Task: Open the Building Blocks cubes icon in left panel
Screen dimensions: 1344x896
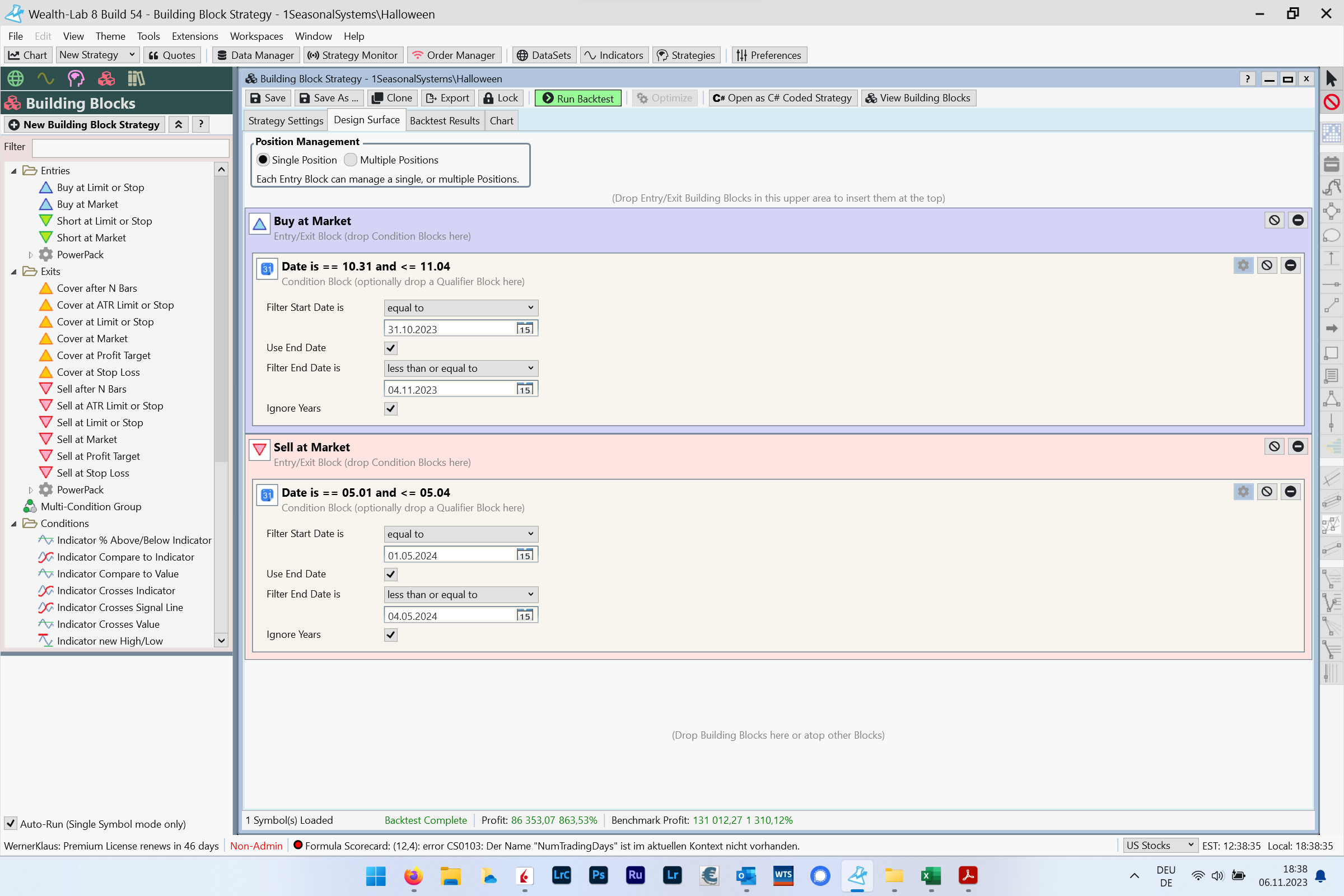Action: tap(106, 78)
